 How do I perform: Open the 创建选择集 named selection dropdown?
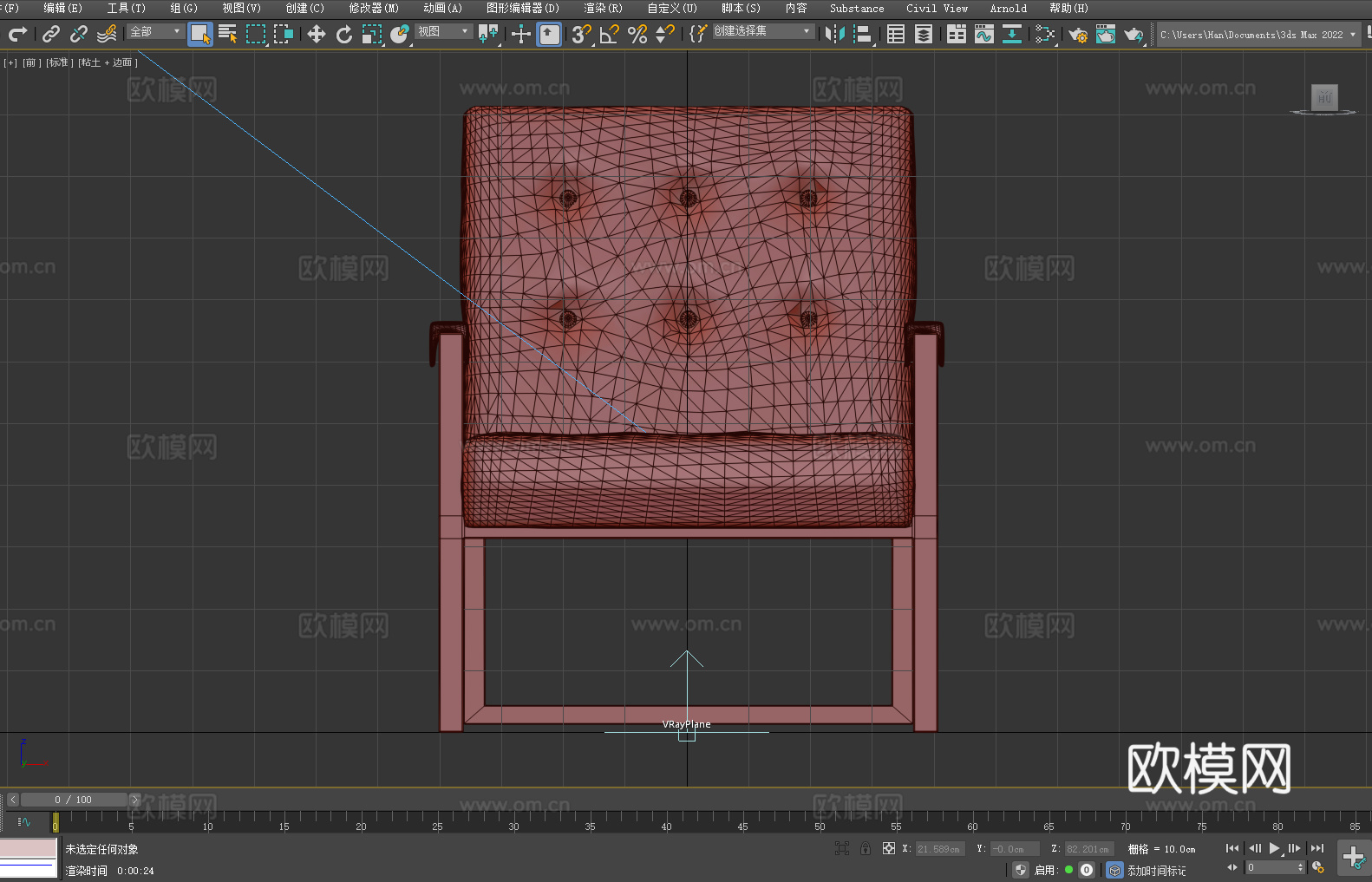click(x=763, y=31)
